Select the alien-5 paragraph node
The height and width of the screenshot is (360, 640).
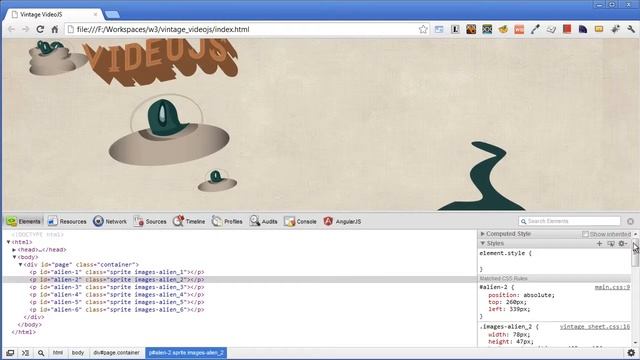(x=117, y=302)
